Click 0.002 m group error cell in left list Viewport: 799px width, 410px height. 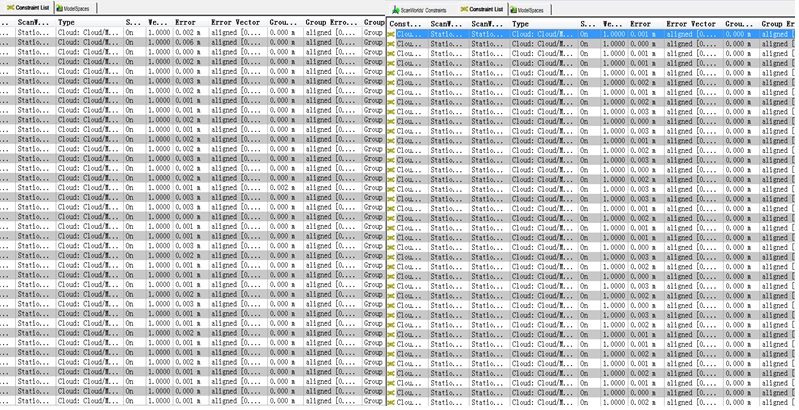tap(282, 187)
